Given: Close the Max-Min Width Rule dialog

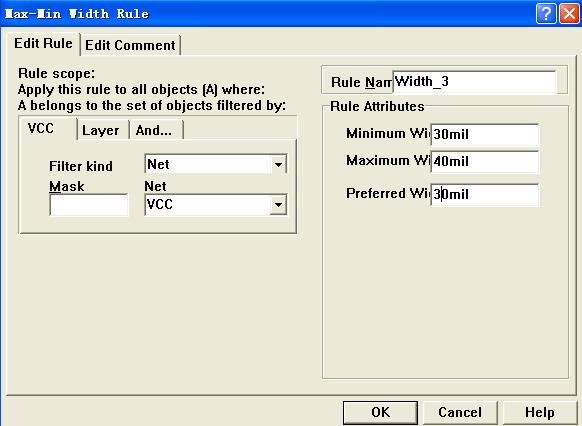Looking at the screenshot, I should click(569, 14).
